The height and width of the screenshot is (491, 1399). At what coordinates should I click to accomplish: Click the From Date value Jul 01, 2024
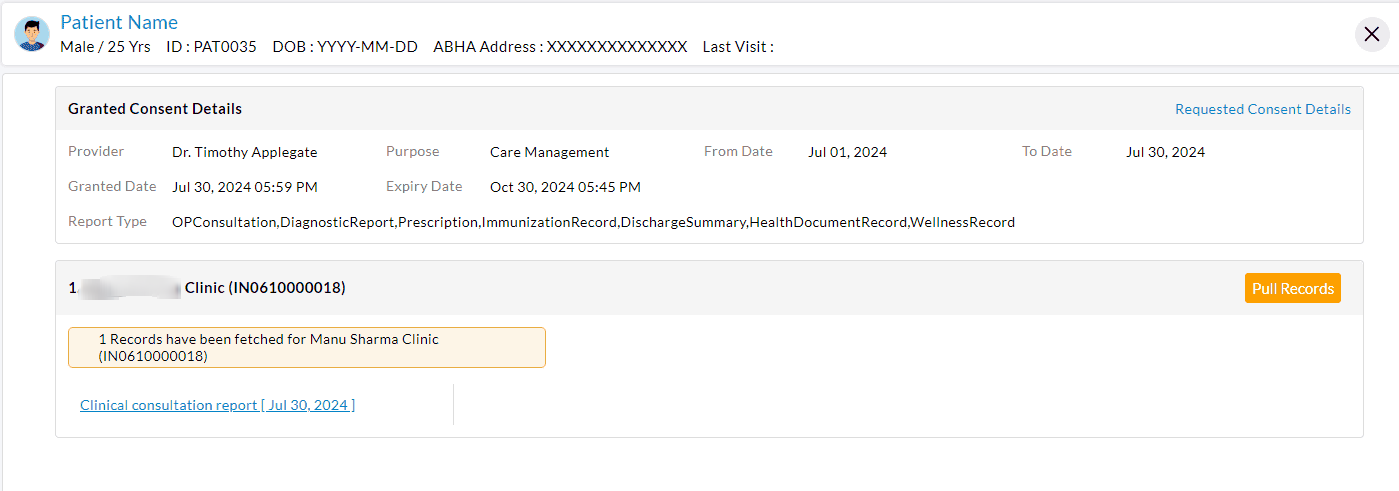click(847, 152)
